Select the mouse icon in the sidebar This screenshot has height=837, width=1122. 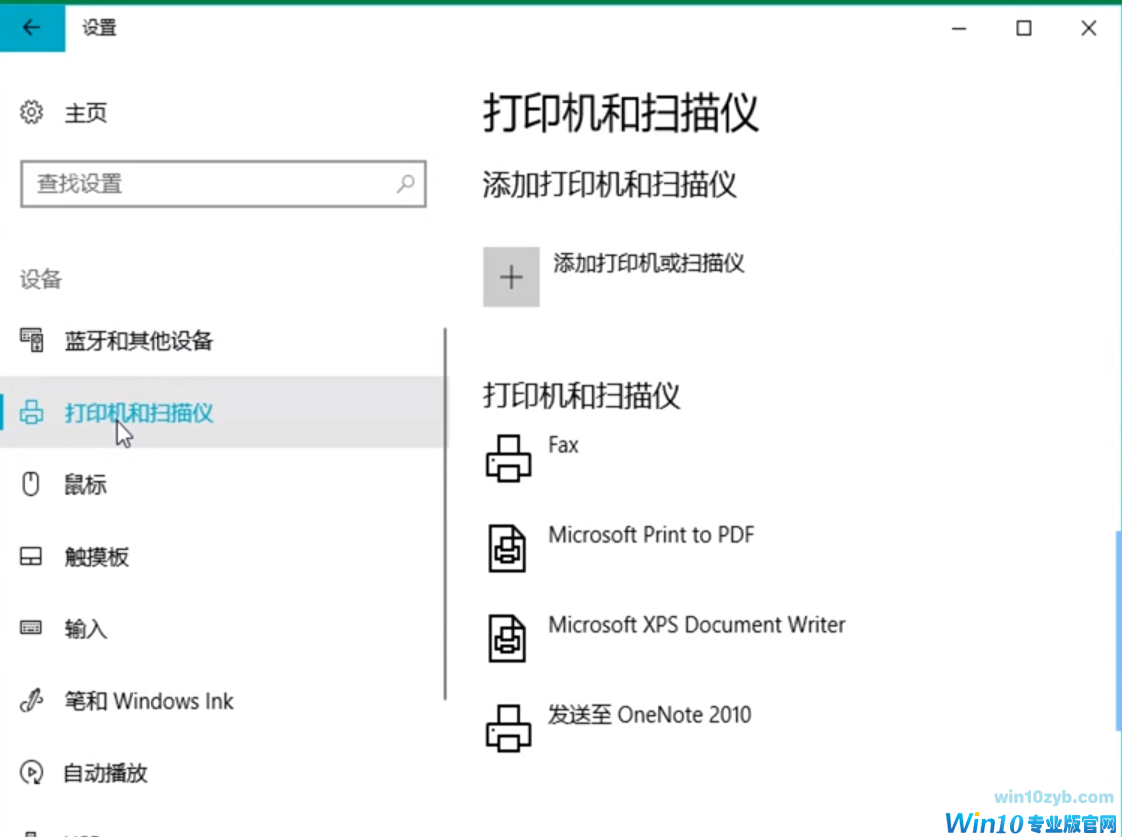click(x=30, y=484)
